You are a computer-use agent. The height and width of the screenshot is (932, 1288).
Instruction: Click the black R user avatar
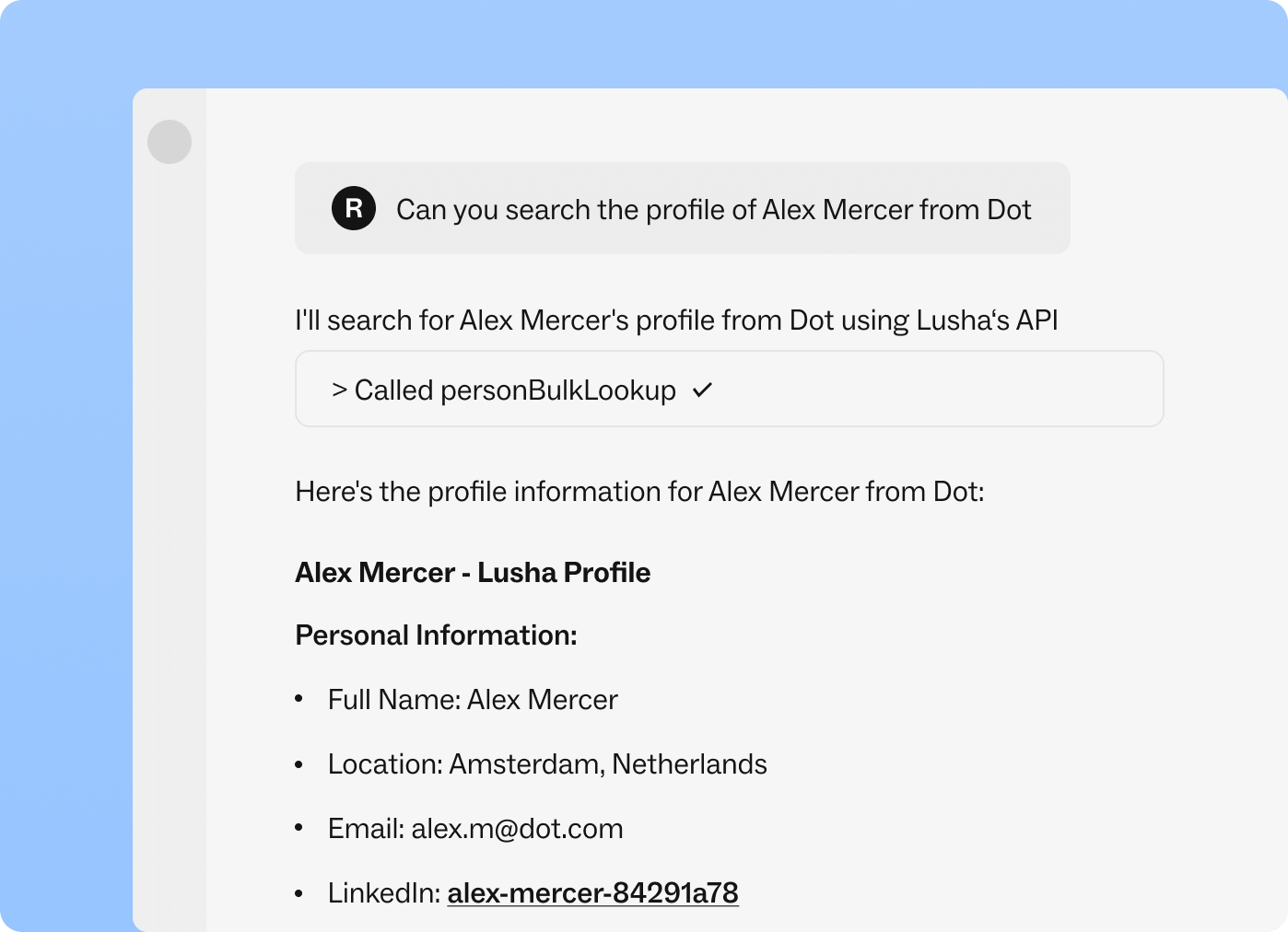pyautogui.click(x=354, y=208)
